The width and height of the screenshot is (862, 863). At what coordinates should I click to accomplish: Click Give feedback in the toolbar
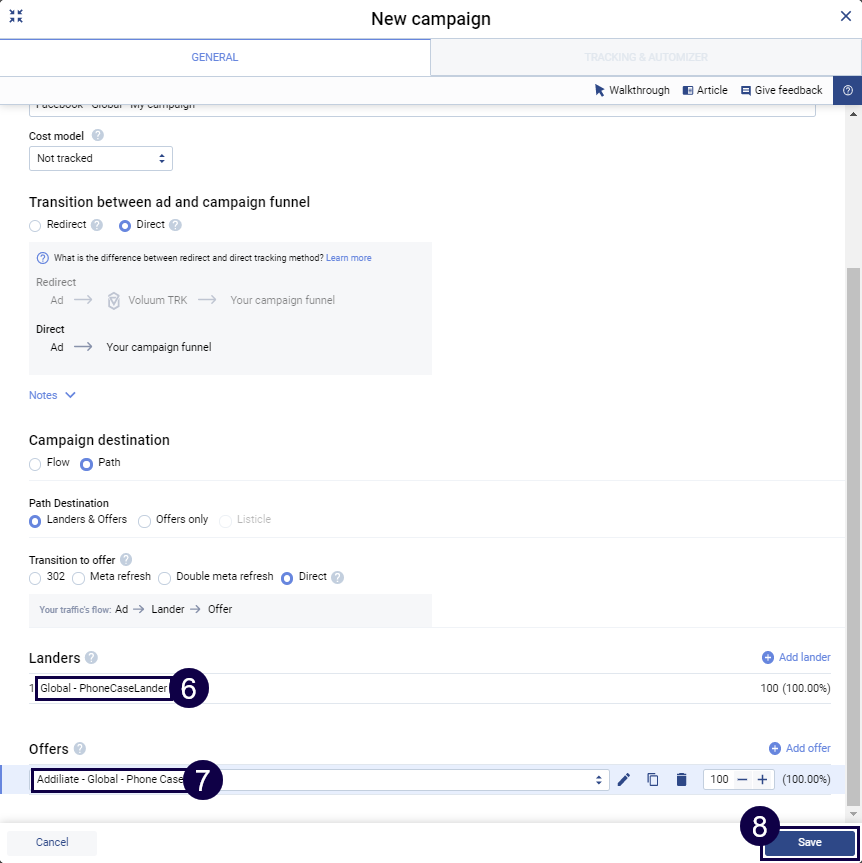point(782,90)
